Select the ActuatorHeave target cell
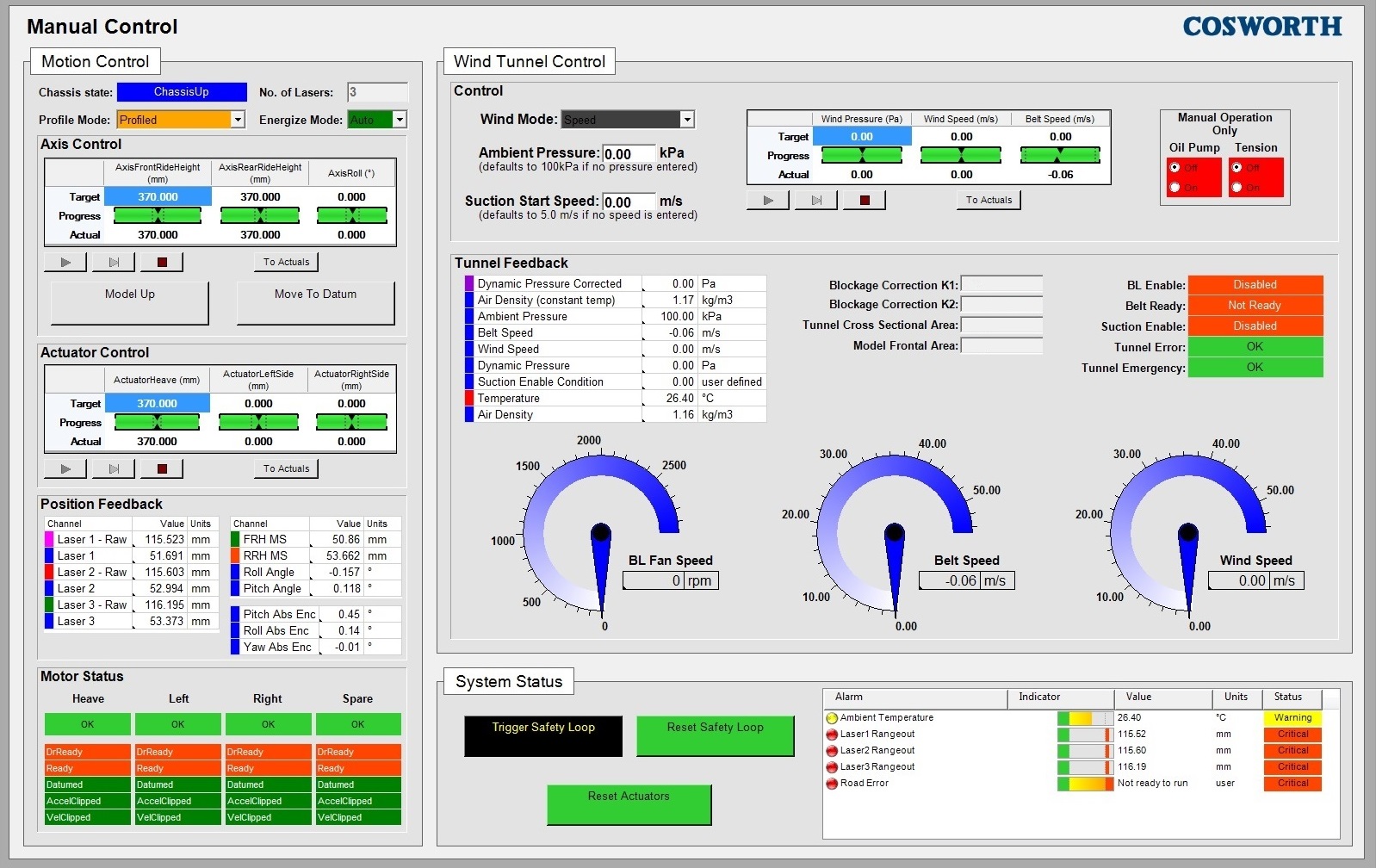Image resolution: width=1376 pixels, height=868 pixels. (x=157, y=404)
